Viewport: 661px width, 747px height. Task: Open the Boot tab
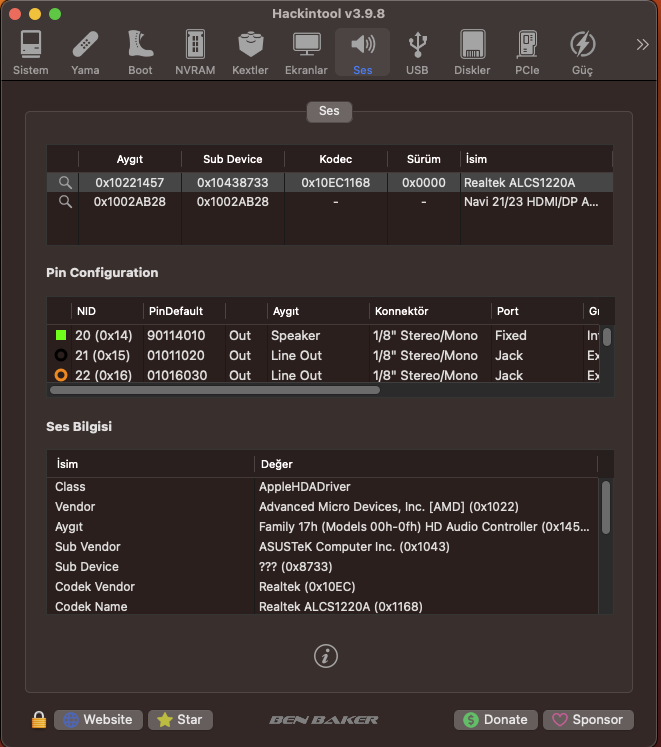click(x=140, y=52)
